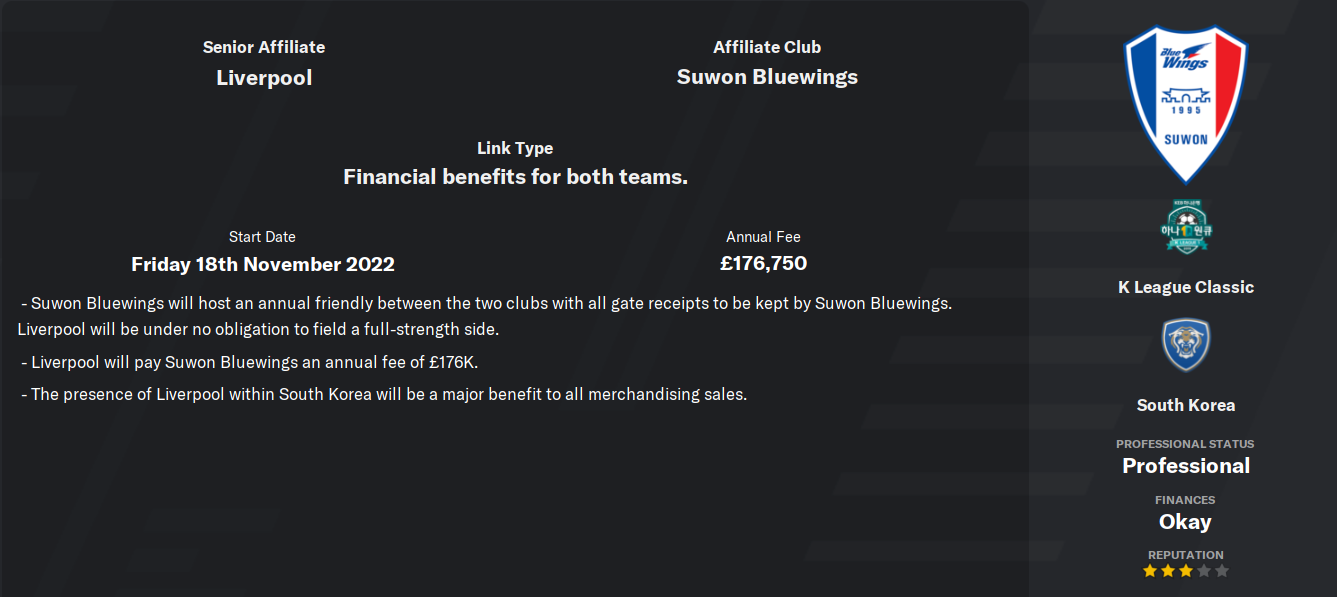Click the Professional status value
This screenshot has height=597, width=1337.
point(1186,466)
